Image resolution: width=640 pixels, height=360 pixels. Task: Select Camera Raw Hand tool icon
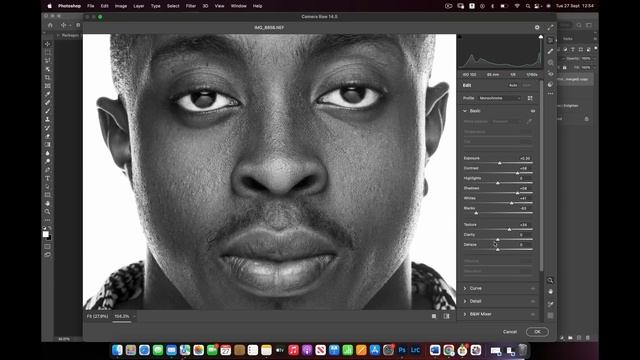click(550, 292)
